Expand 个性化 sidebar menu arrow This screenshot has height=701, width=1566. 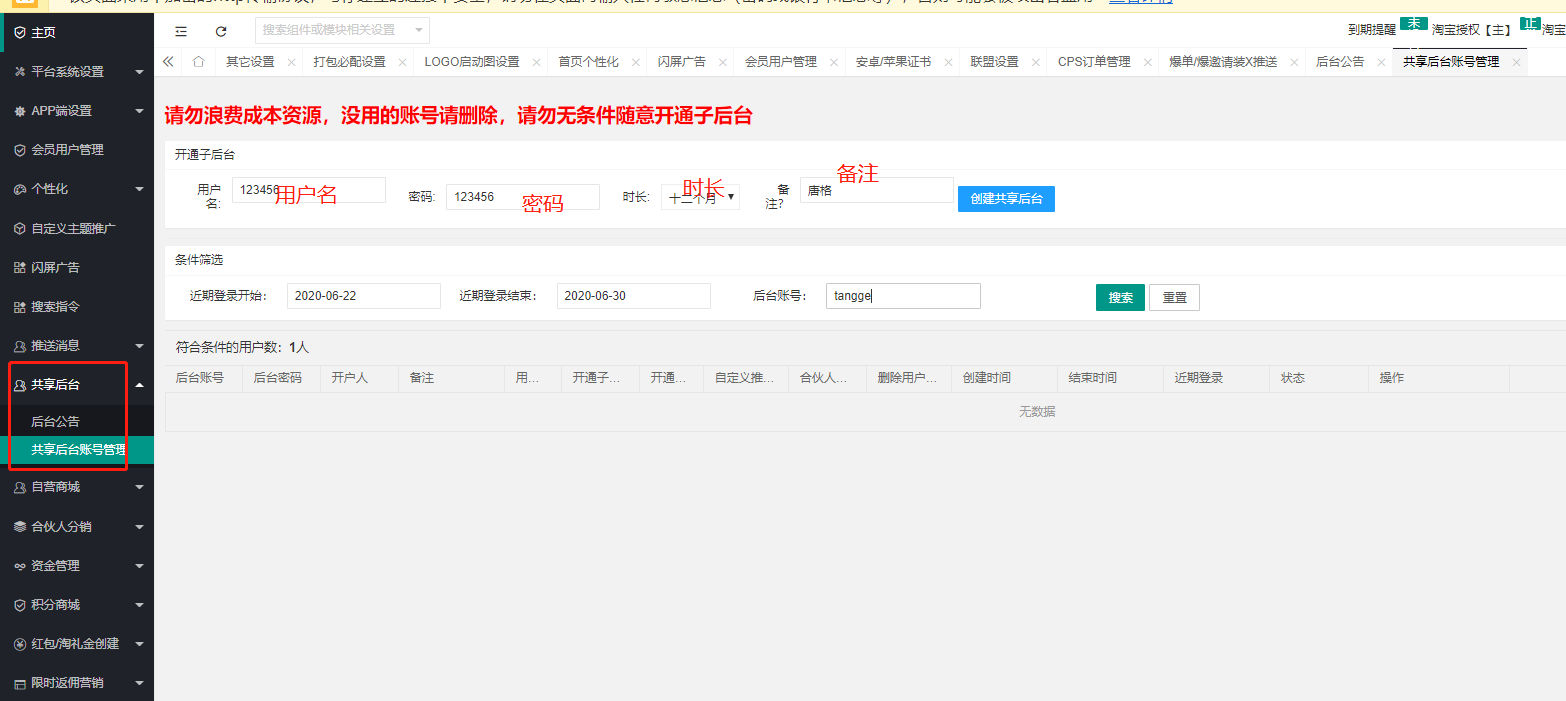tap(139, 189)
